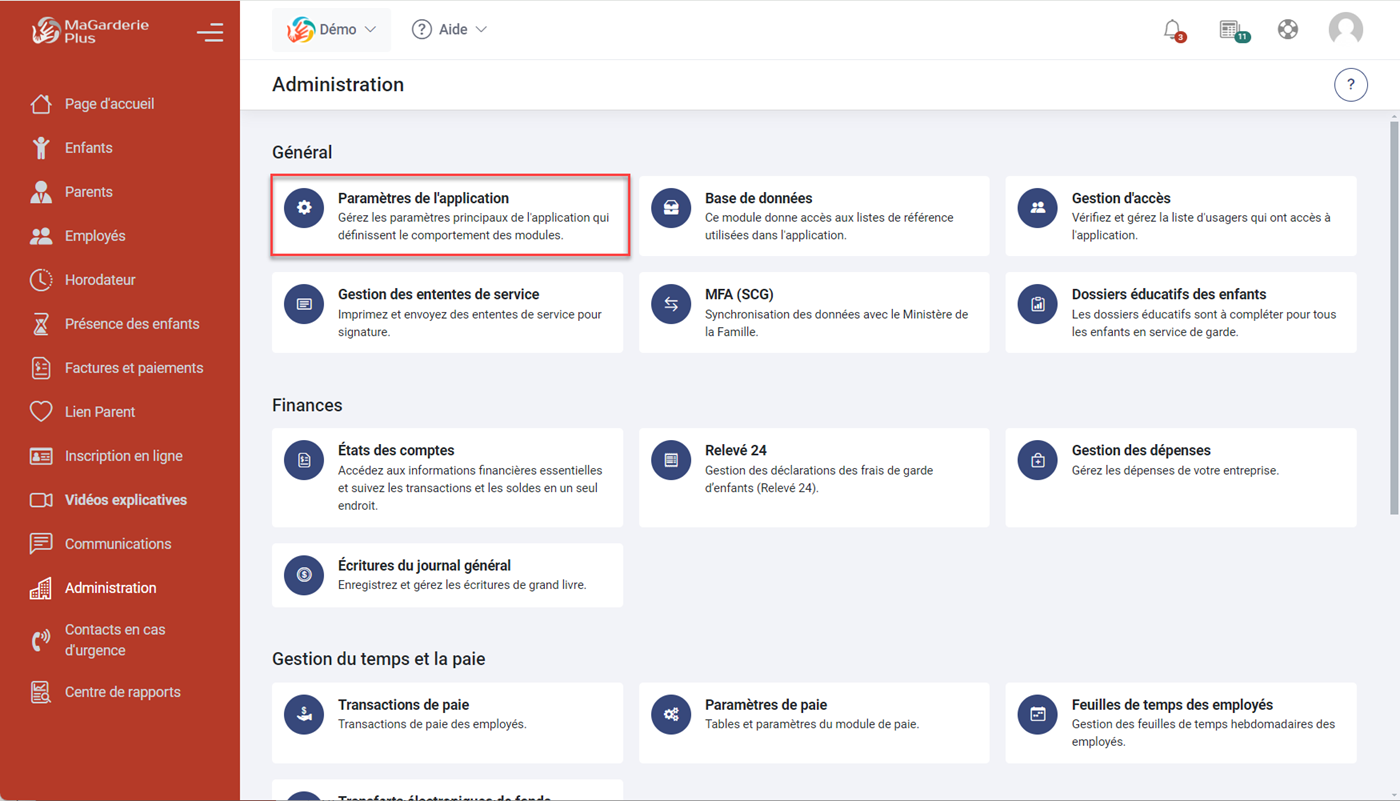This screenshot has width=1400, height=801.
Task: Click the 'Gestion du temps et la paie' heading
Action: pyautogui.click(x=379, y=659)
